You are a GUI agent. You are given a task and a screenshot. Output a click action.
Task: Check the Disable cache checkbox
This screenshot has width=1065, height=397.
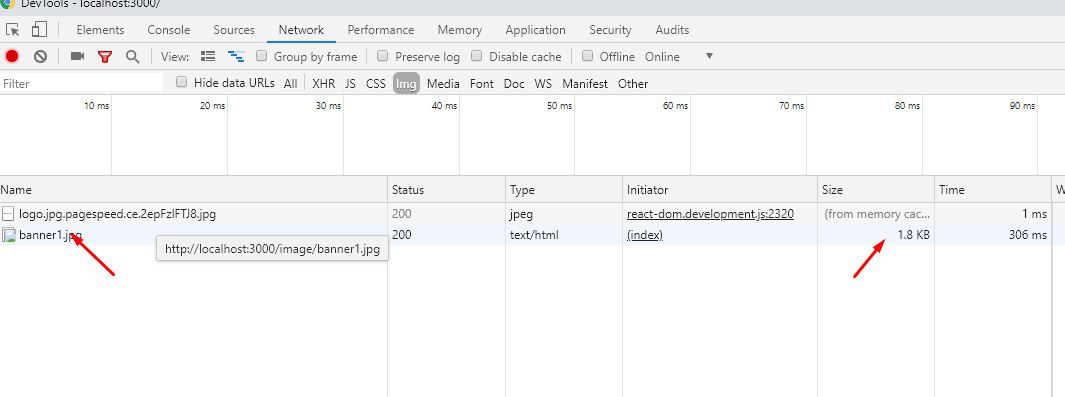tap(477, 56)
